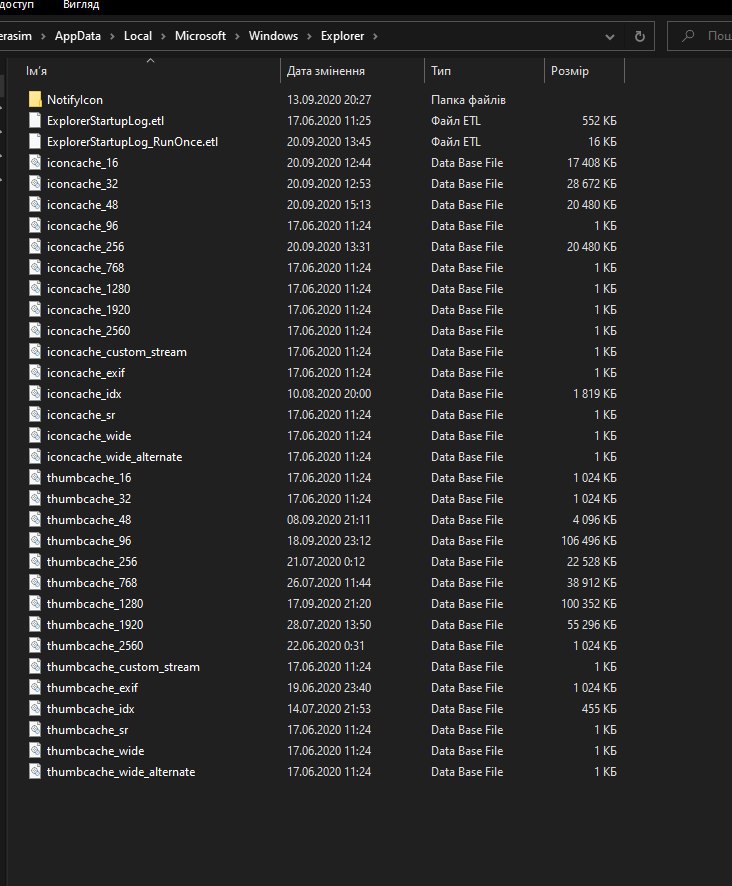Expand the chevron after AppData breadcrumb

click(112, 37)
